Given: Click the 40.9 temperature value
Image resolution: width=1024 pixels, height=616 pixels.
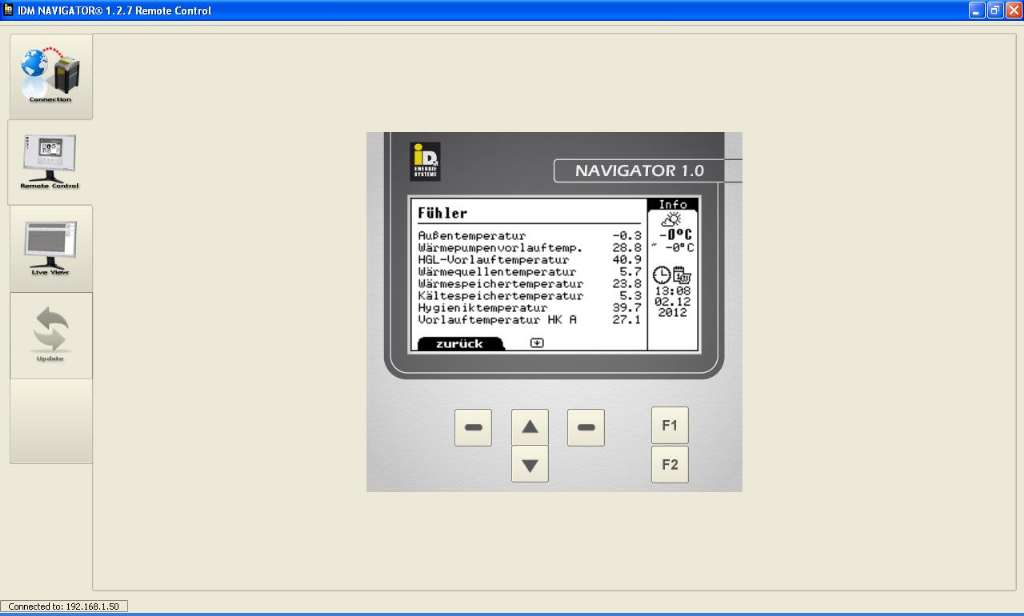Looking at the screenshot, I should tap(627, 259).
